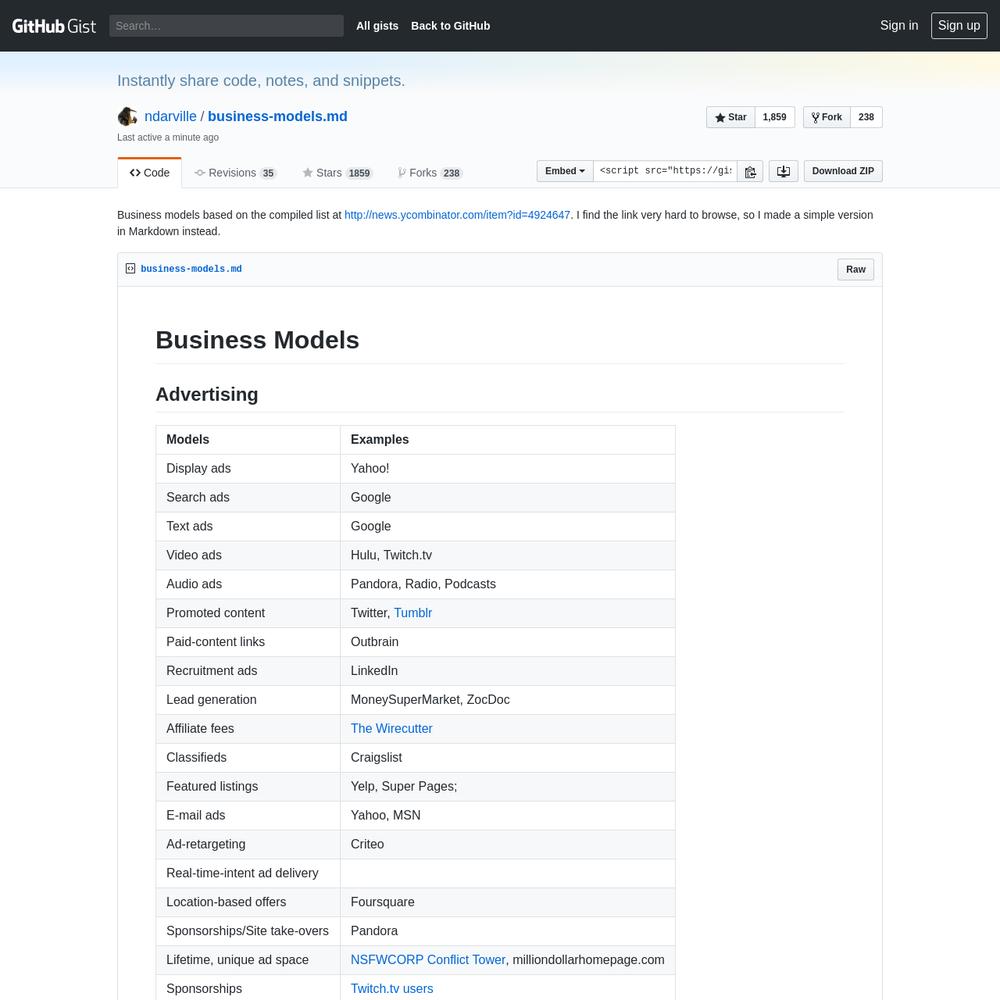Viewport: 1000px width, 1000px height.
Task: Click the Models column header
Action: click(x=249, y=439)
